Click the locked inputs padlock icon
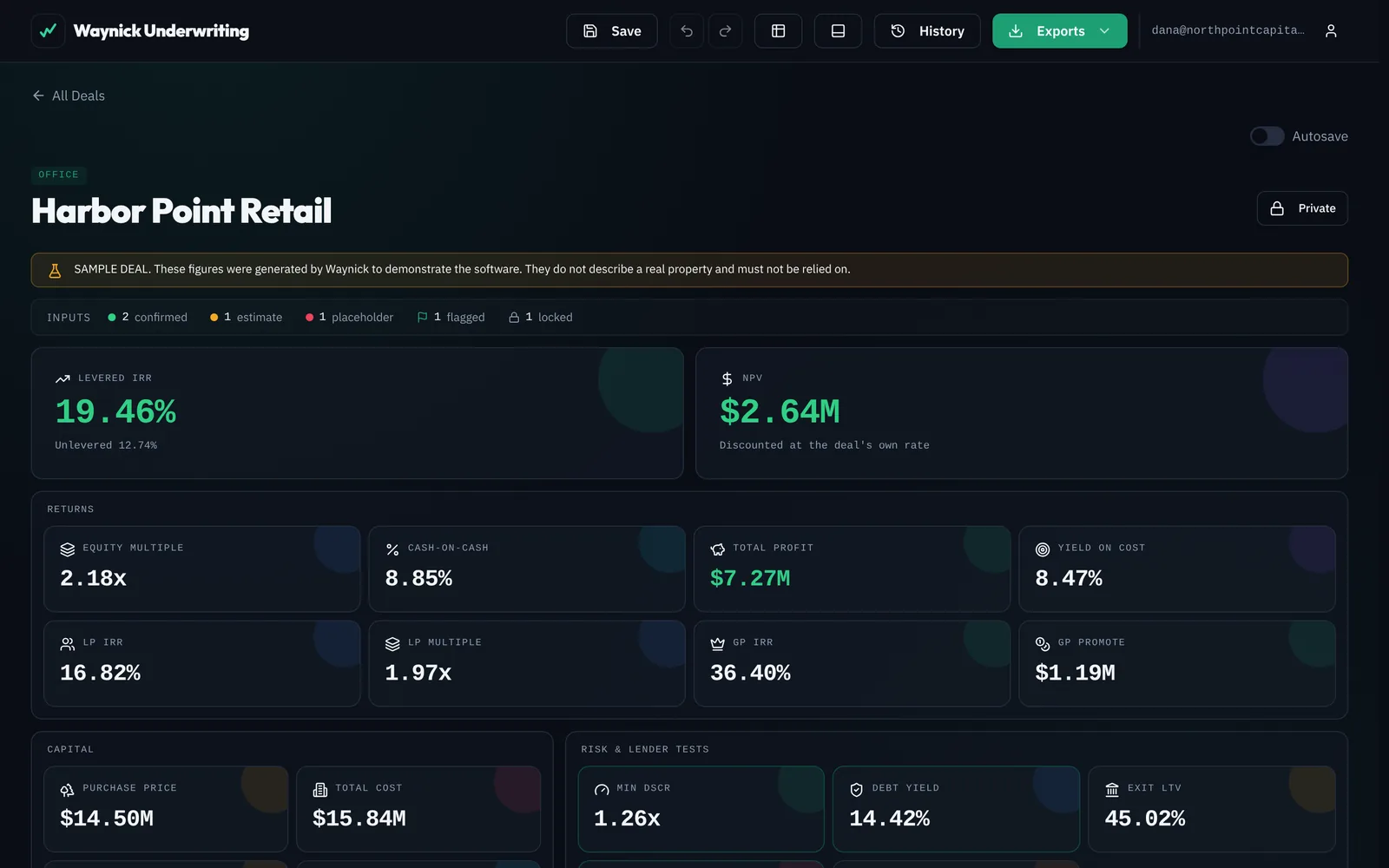 click(514, 318)
